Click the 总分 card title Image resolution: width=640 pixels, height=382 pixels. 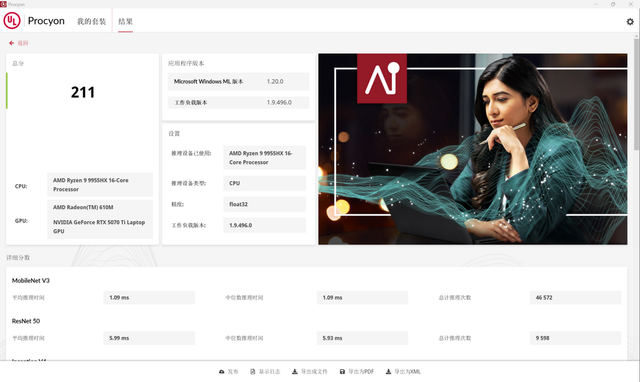click(18, 63)
